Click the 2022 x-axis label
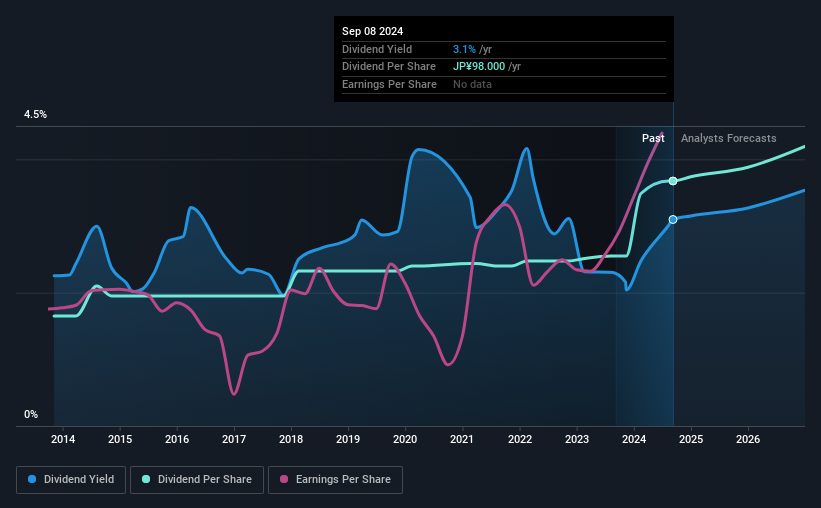Viewport: 821px width, 508px height. [520, 439]
